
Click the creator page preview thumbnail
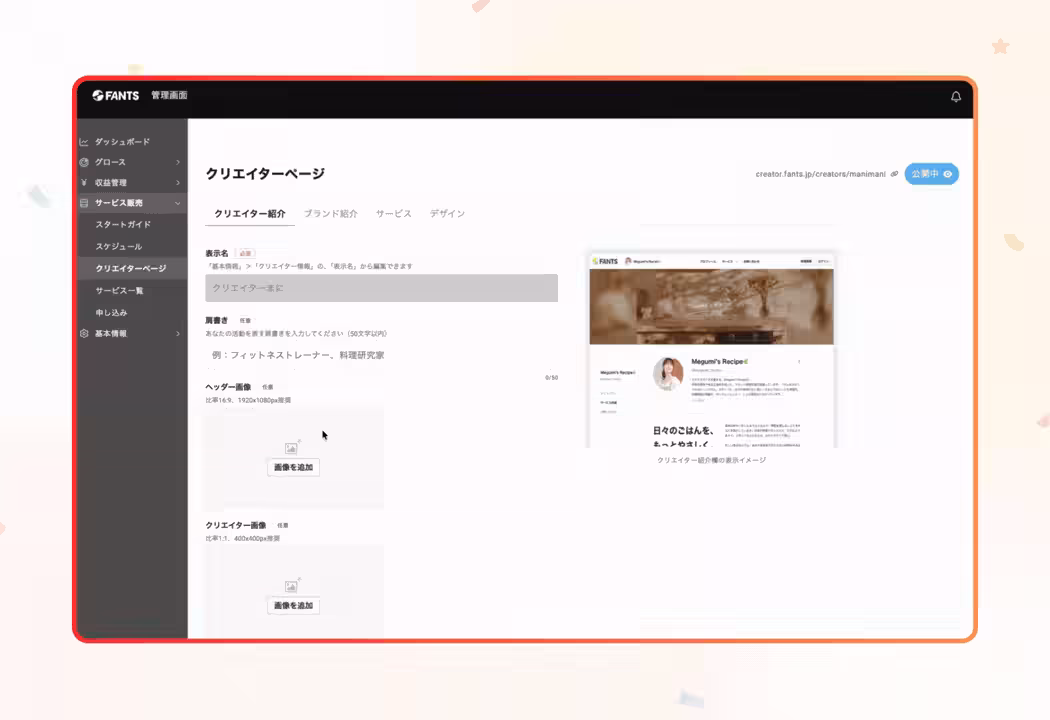click(711, 350)
